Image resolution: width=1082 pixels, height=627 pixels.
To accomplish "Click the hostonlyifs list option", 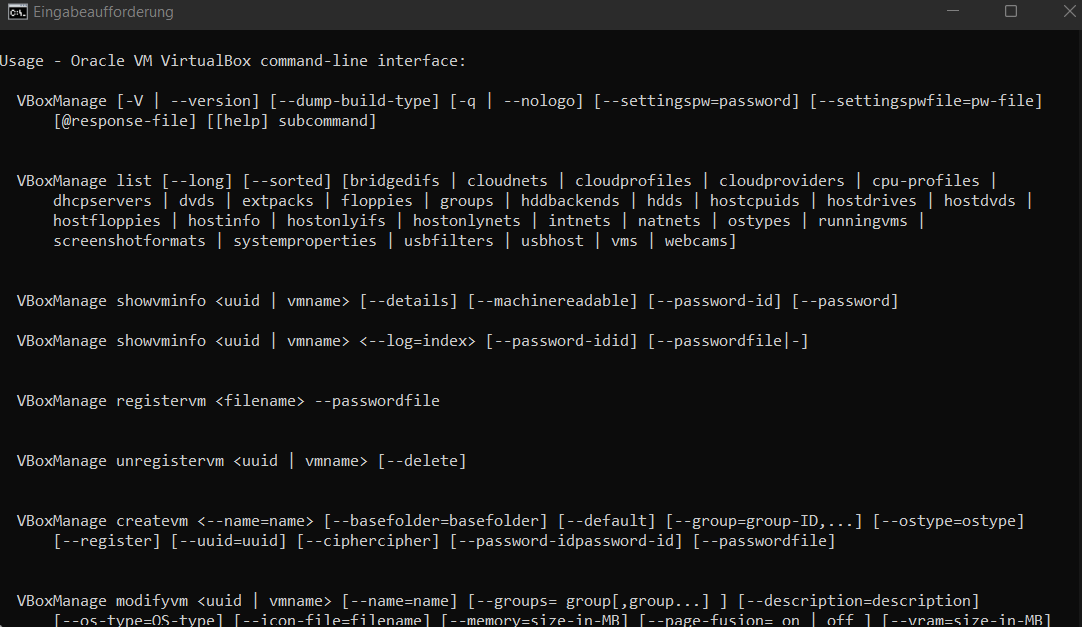I will point(337,221).
